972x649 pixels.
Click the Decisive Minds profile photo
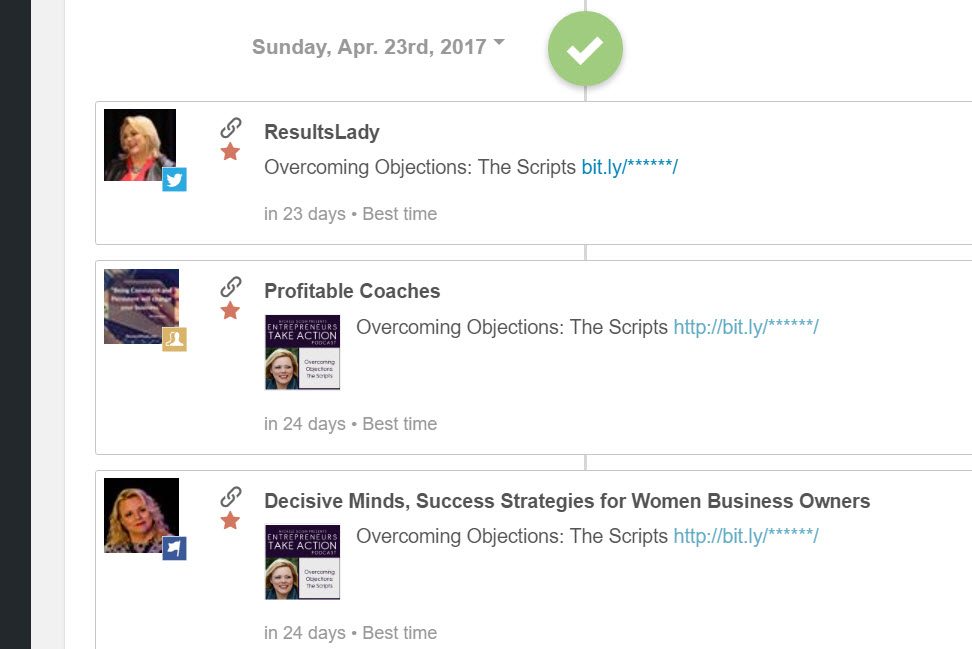141,515
